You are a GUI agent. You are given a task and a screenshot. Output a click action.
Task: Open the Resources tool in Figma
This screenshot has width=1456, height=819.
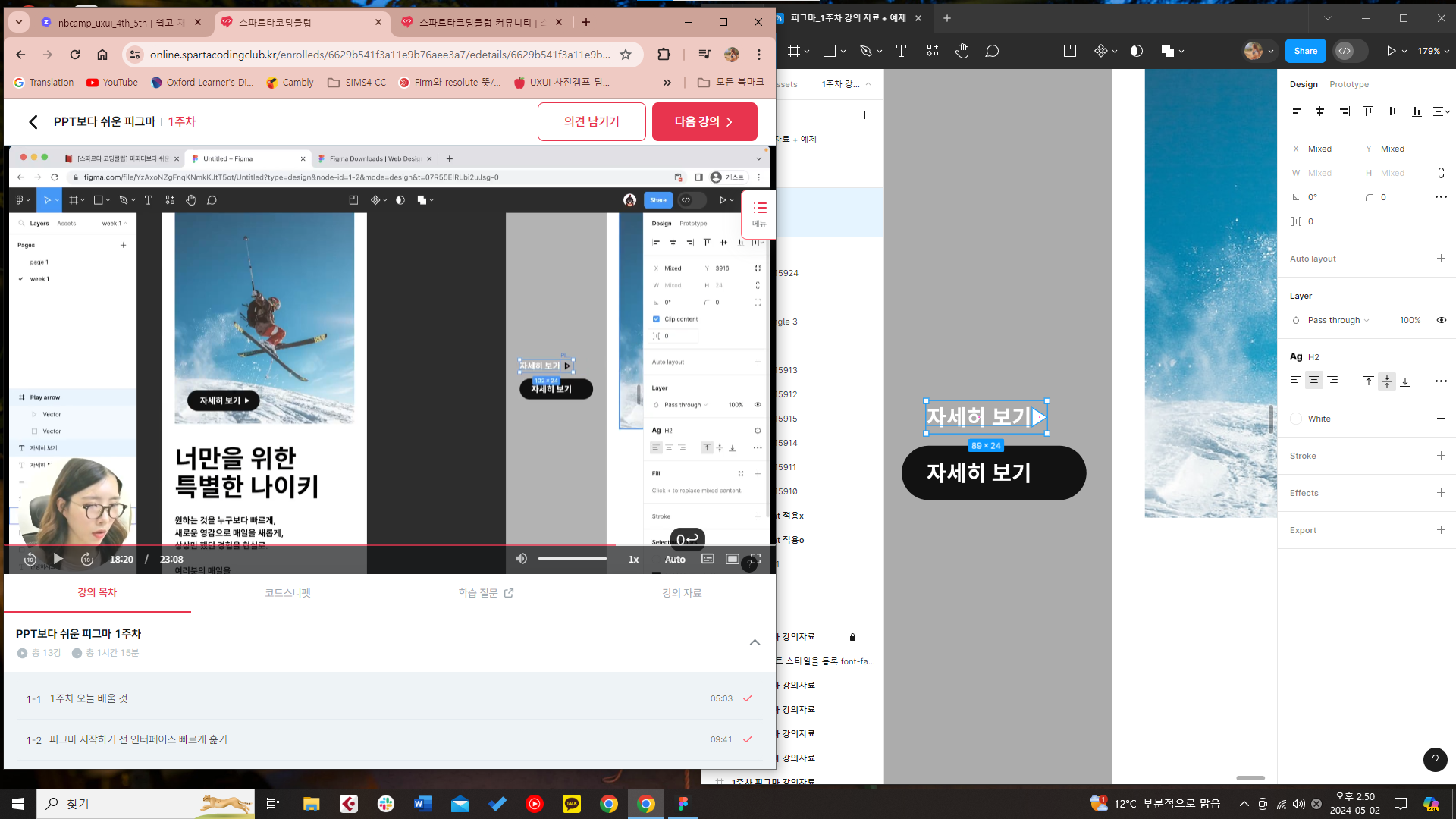pos(933,51)
